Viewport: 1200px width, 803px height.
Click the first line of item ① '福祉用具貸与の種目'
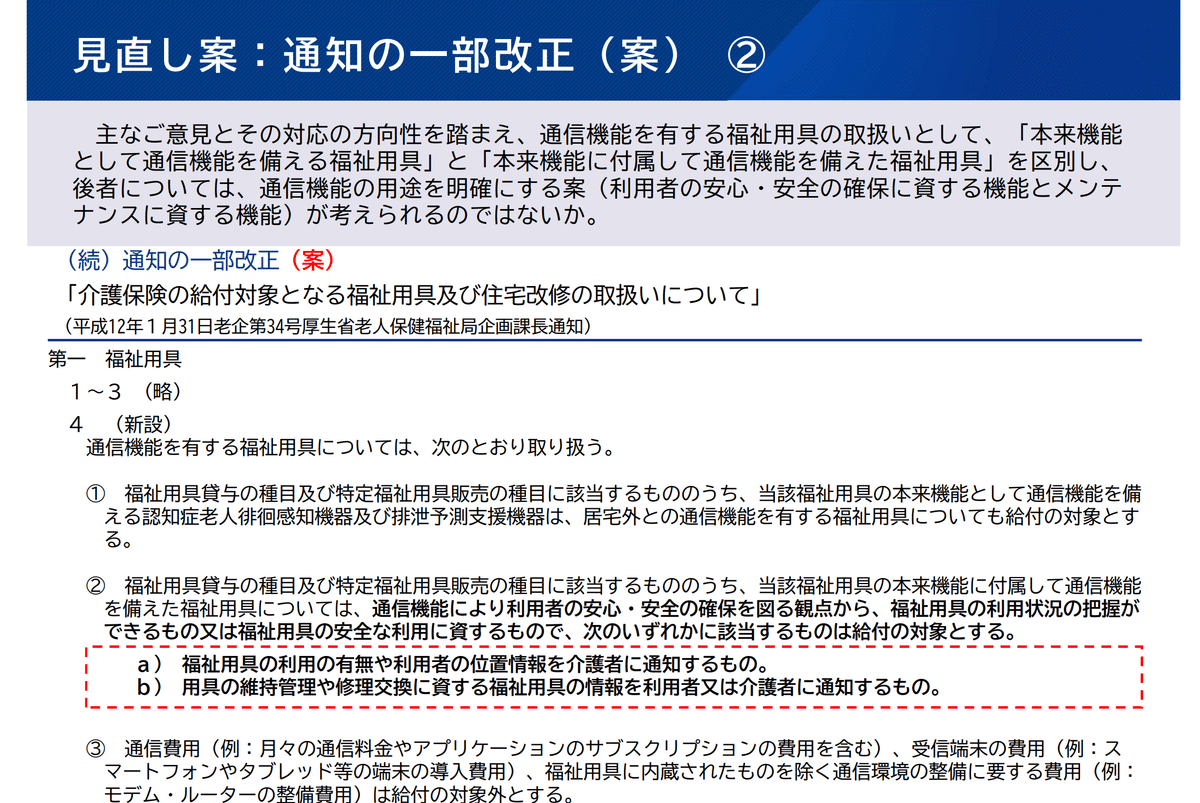pos(614,495)
